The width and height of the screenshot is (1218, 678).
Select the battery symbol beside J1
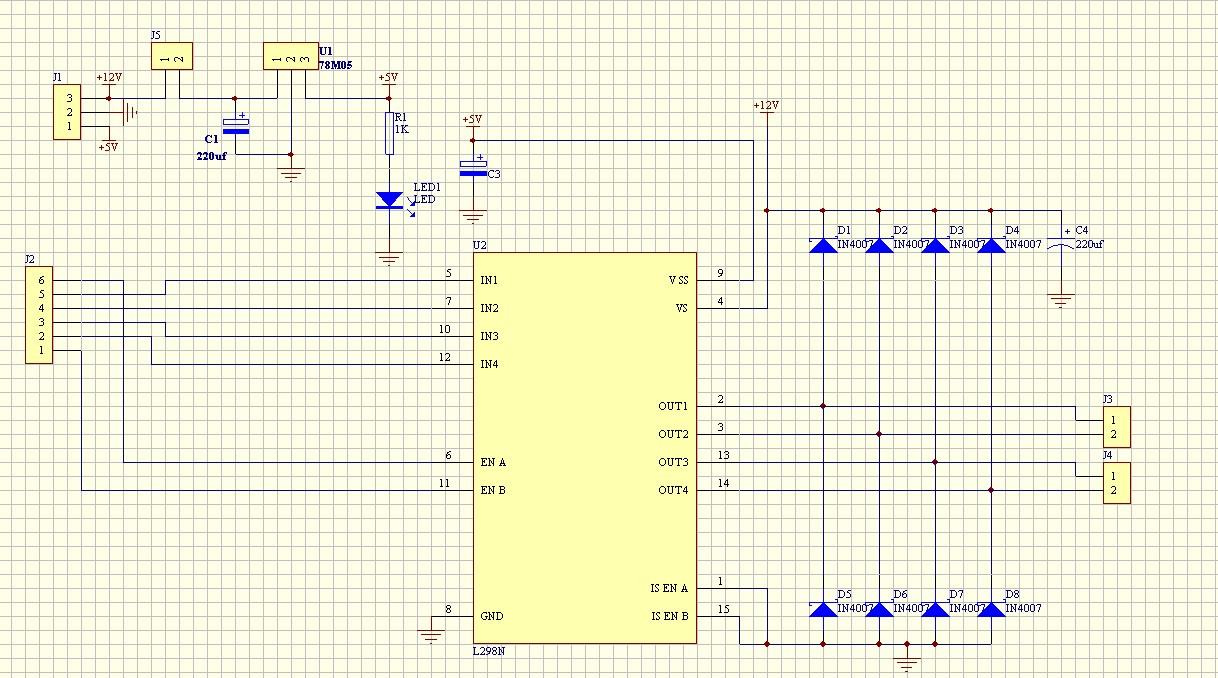click(128, 113)
